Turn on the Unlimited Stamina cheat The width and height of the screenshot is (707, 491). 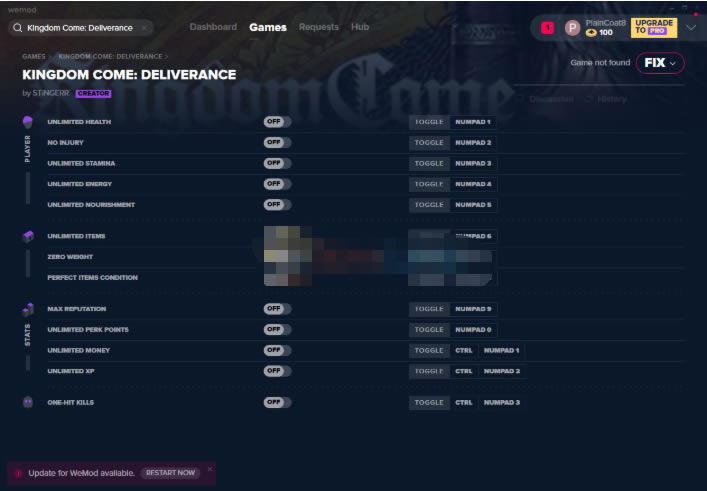[277, 163]
